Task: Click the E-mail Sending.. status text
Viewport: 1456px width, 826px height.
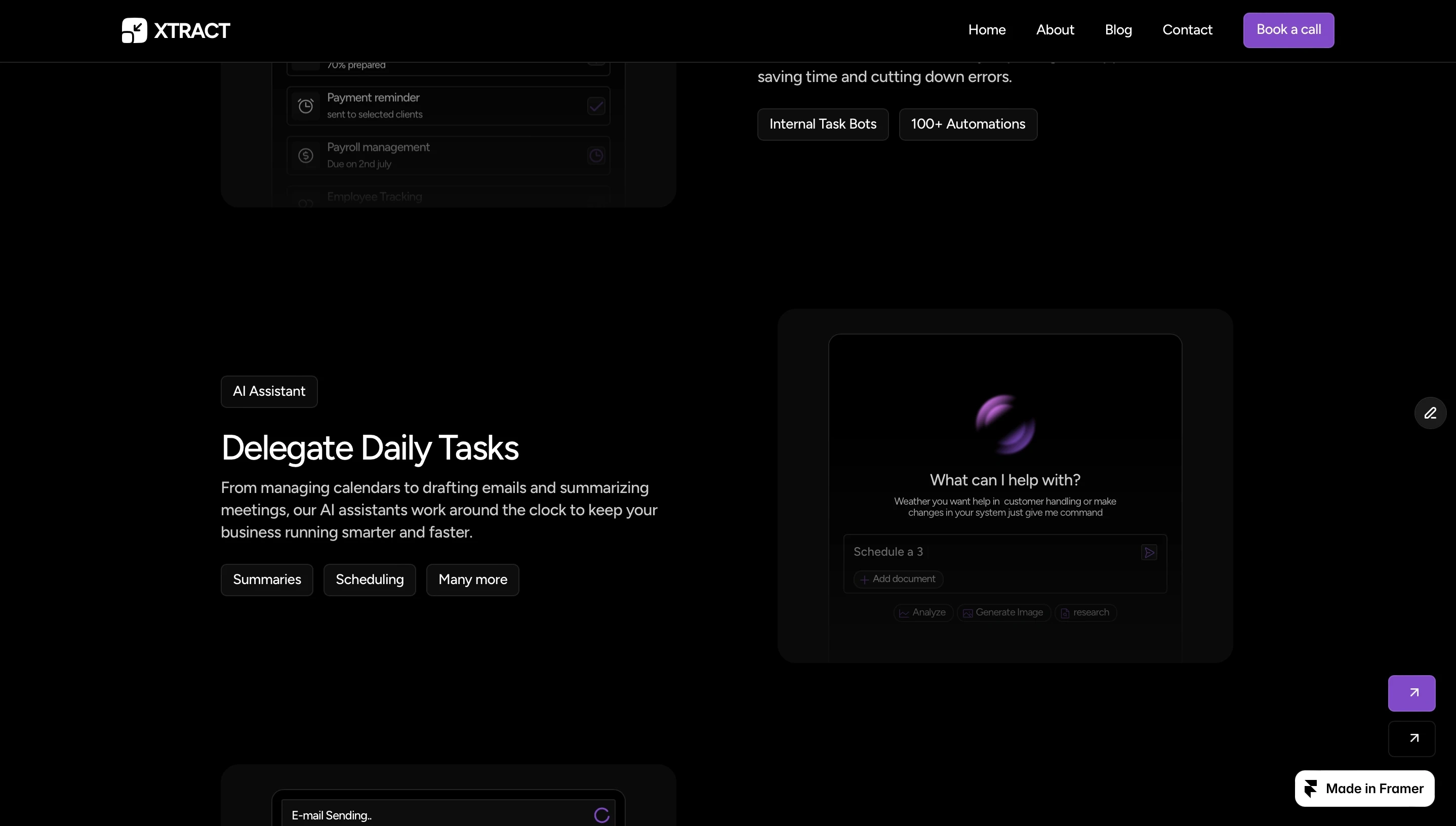Action: pos(332,816)
